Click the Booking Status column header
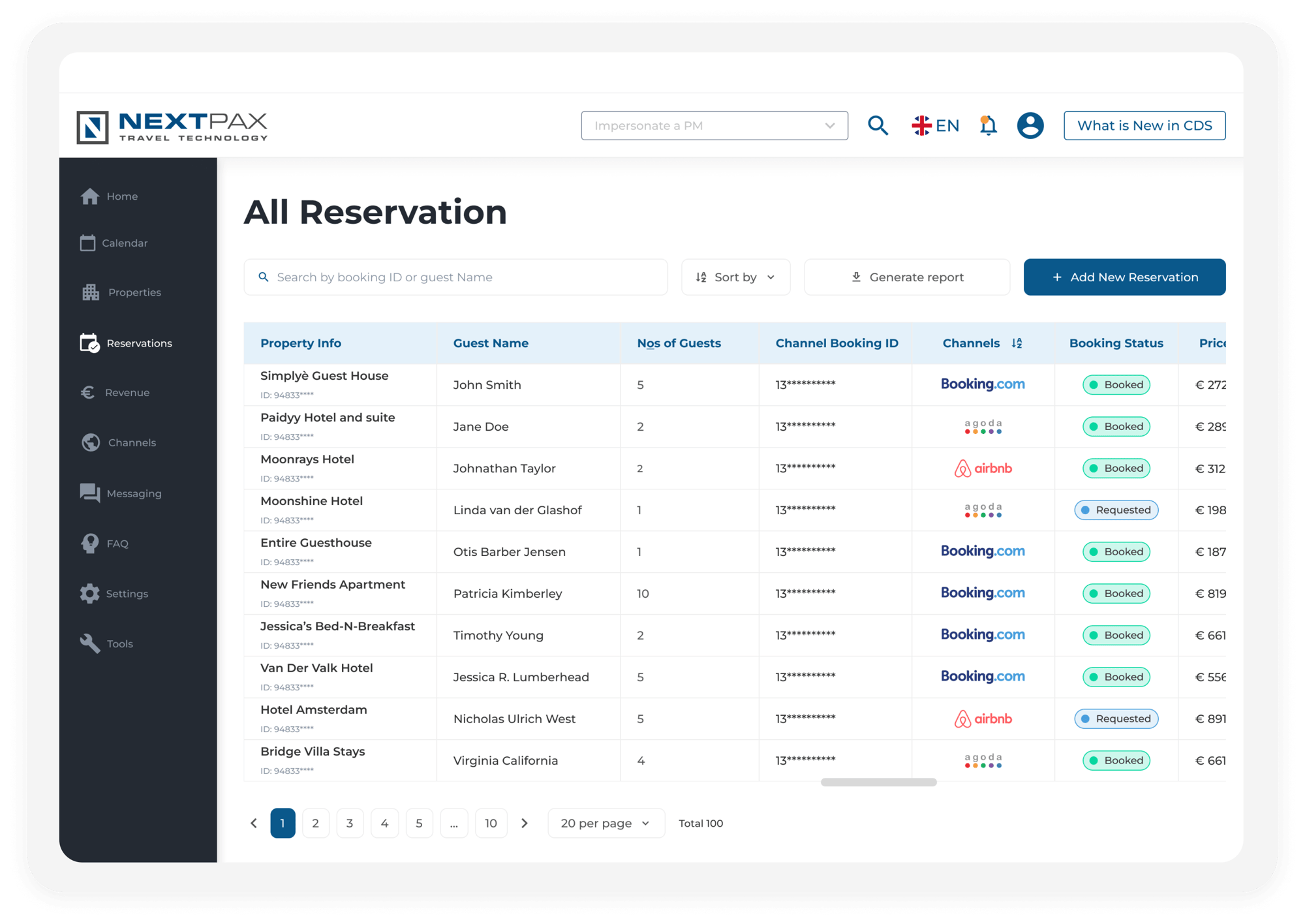The width and height of the screenshot is (1305, 924). (1116, 343)
